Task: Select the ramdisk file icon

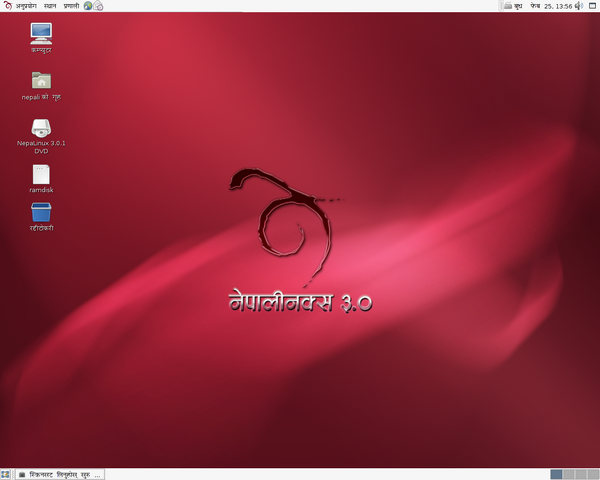Action: pyautogui.click(x=41, y=175)
